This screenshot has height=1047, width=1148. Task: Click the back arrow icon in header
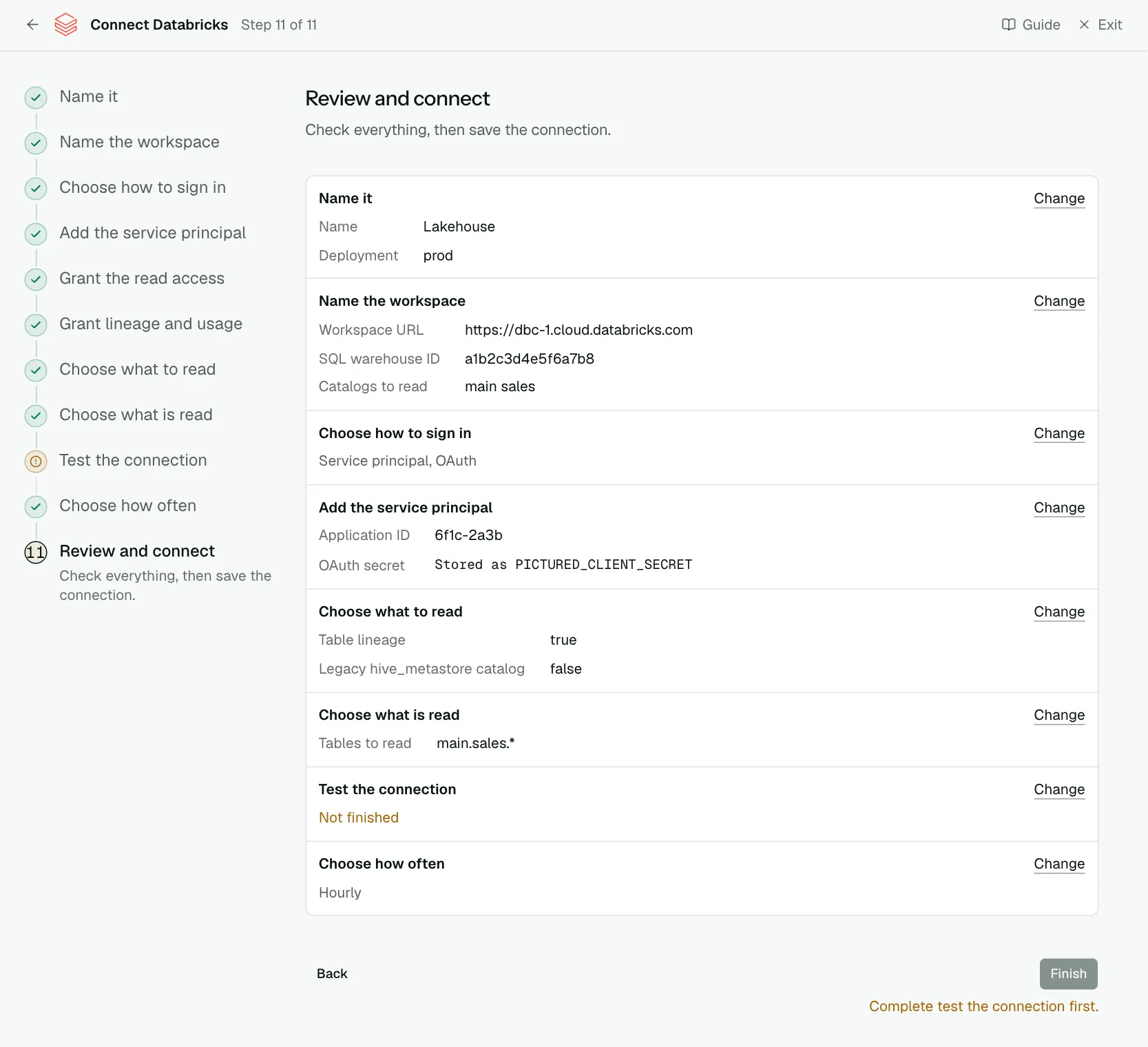coord(32,25)
